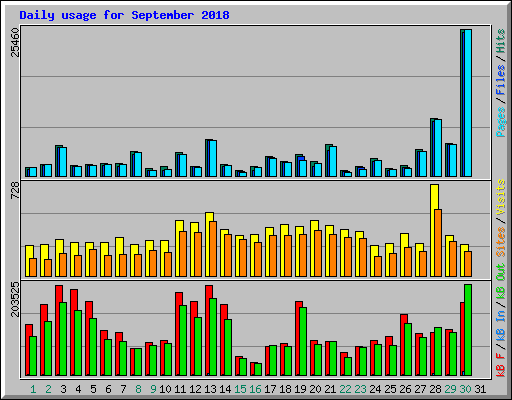Click the green kB Out bar for day 16
Screen dimensions: 512x400
[258, 369]
